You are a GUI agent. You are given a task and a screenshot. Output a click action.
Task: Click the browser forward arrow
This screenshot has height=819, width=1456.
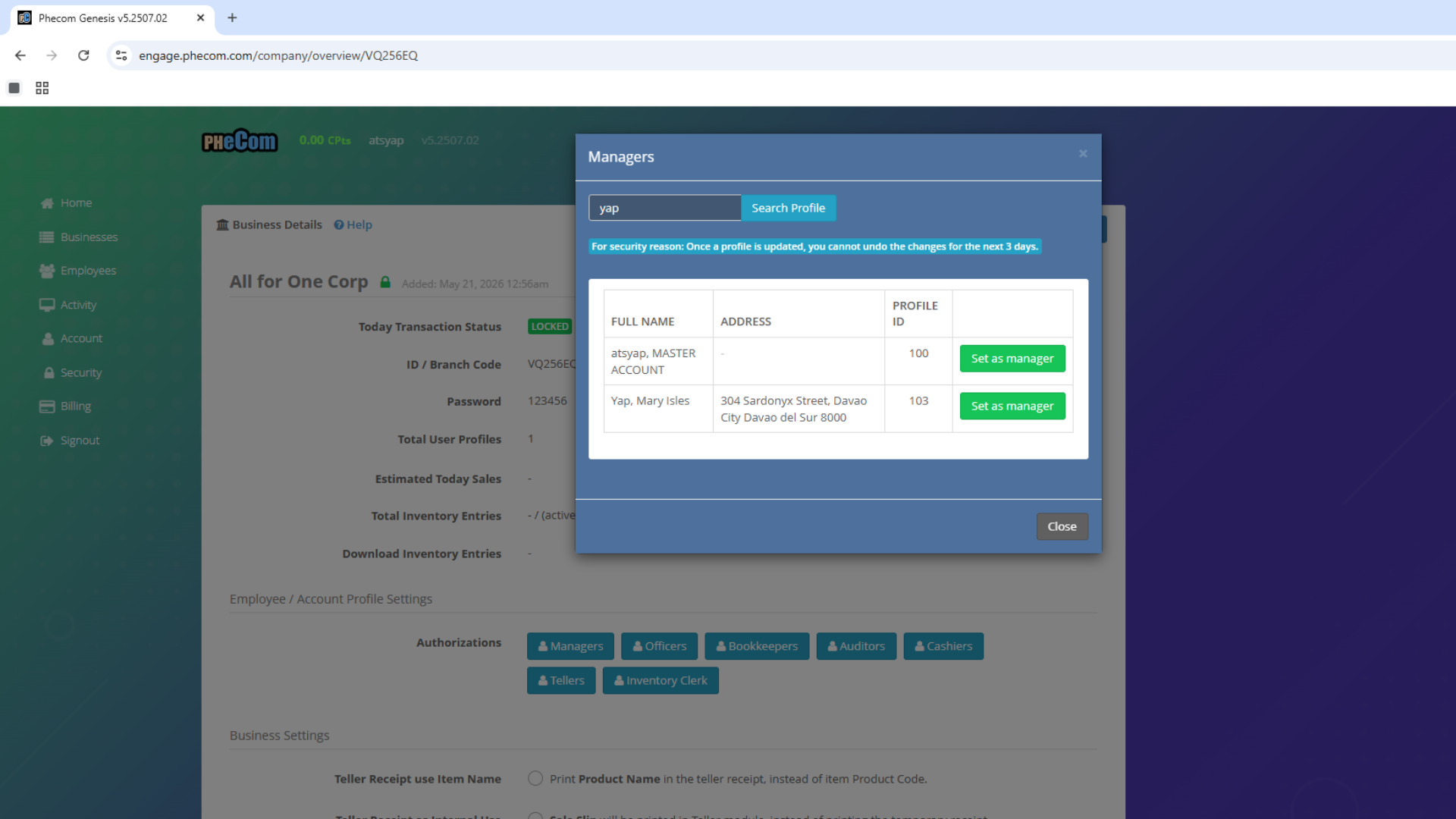coord(52,55)
